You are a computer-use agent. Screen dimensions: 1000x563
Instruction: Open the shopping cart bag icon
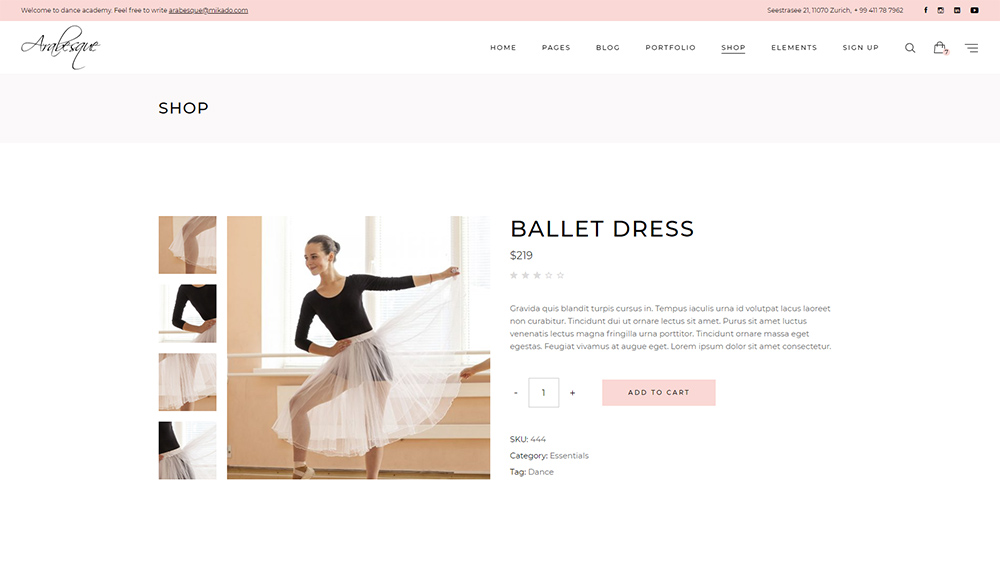click(939, 47)
